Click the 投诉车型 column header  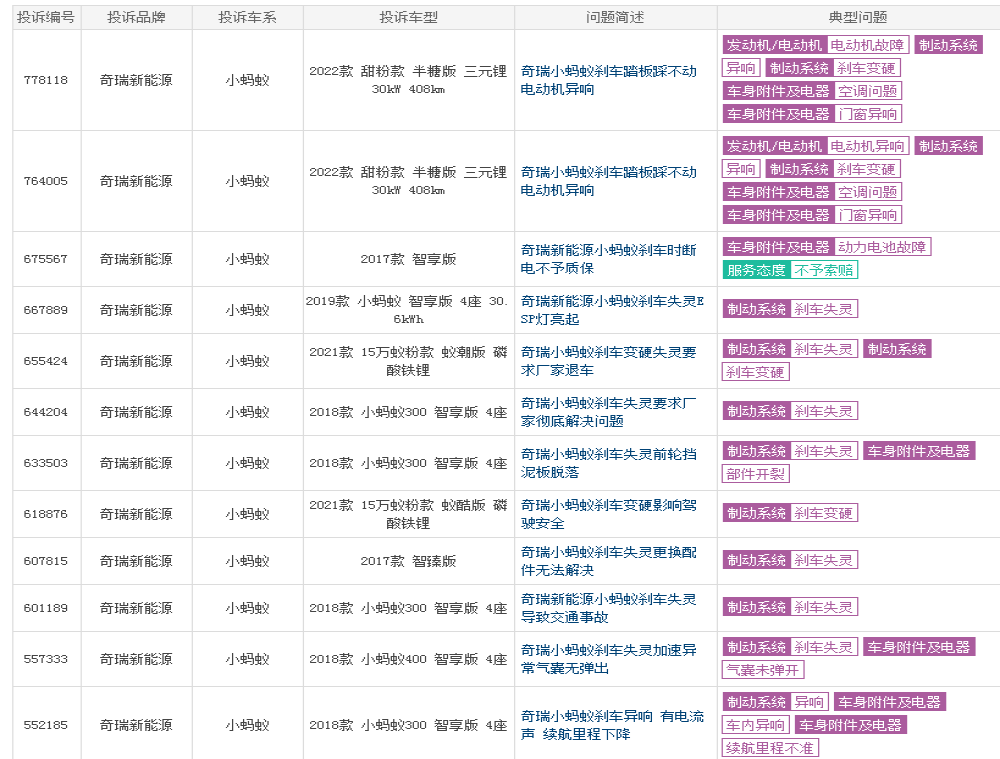(x=409, y=17)
